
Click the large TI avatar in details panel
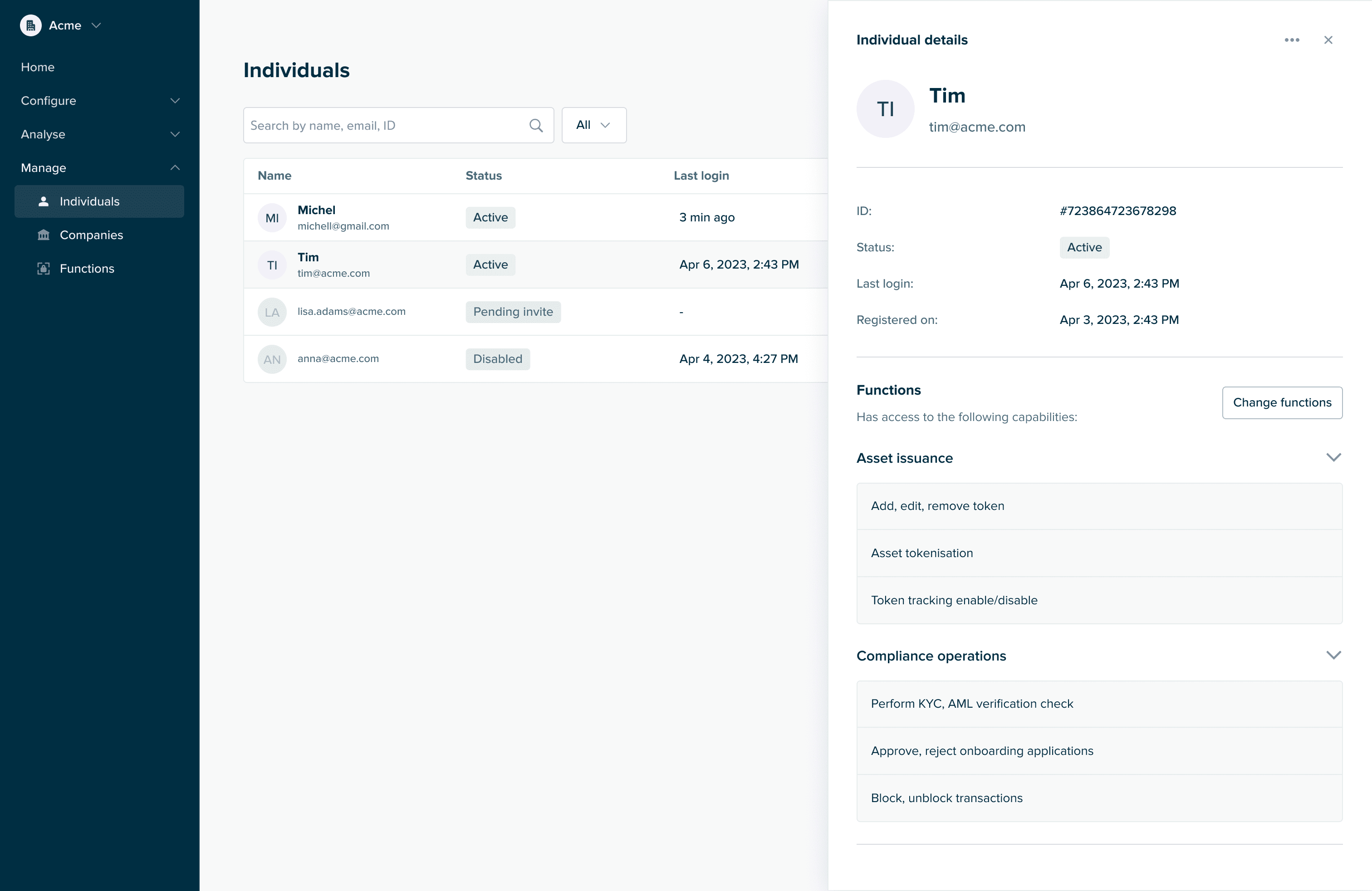tap(885, 109)
